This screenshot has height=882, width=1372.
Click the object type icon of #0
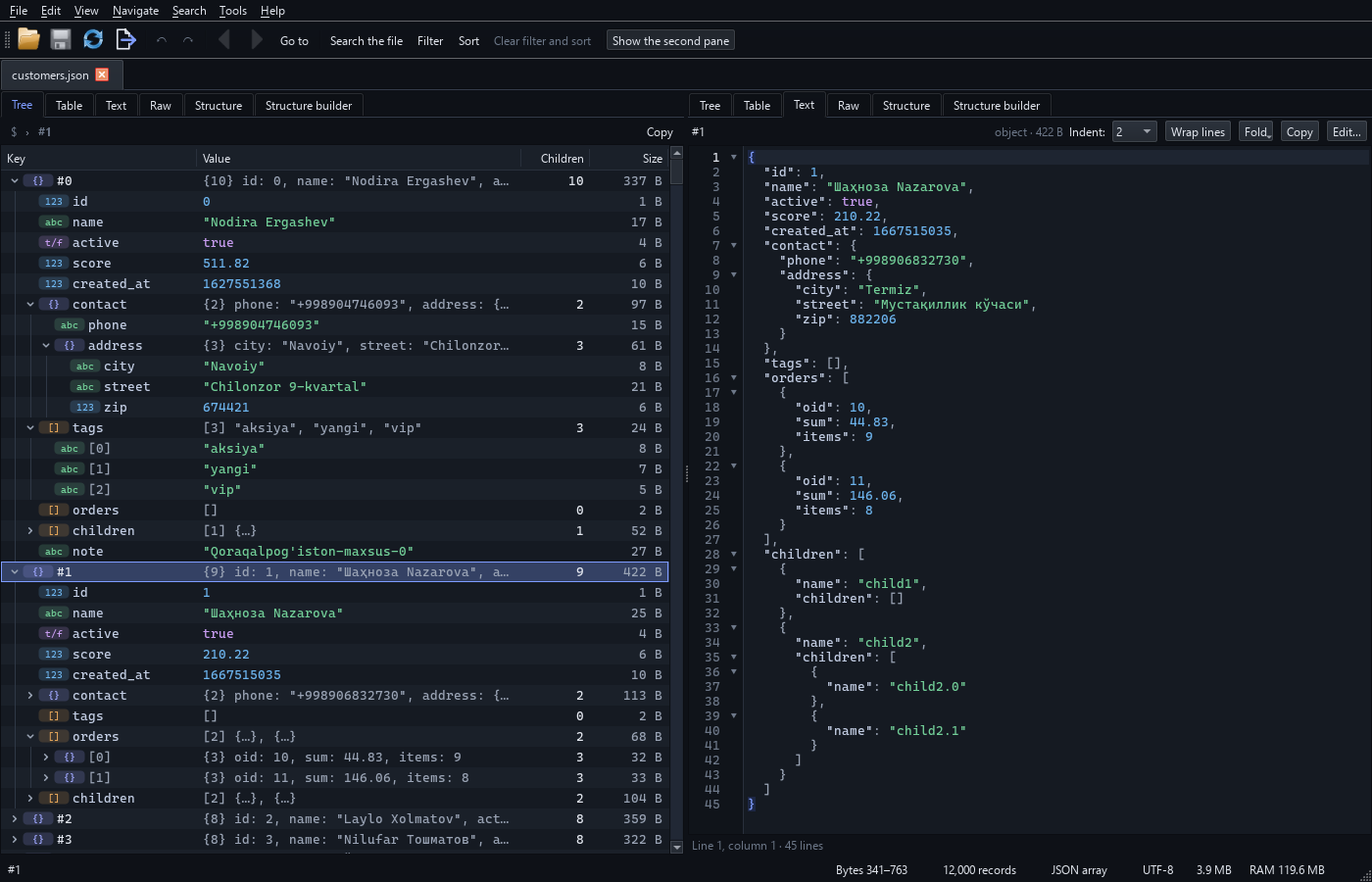click(38, 181)
